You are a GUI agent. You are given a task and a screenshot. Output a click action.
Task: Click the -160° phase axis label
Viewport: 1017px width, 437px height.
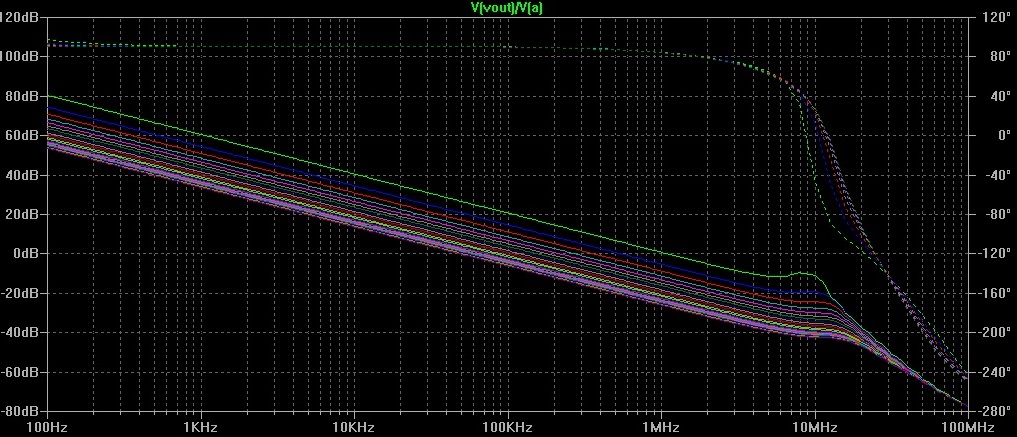coord(993,293)
